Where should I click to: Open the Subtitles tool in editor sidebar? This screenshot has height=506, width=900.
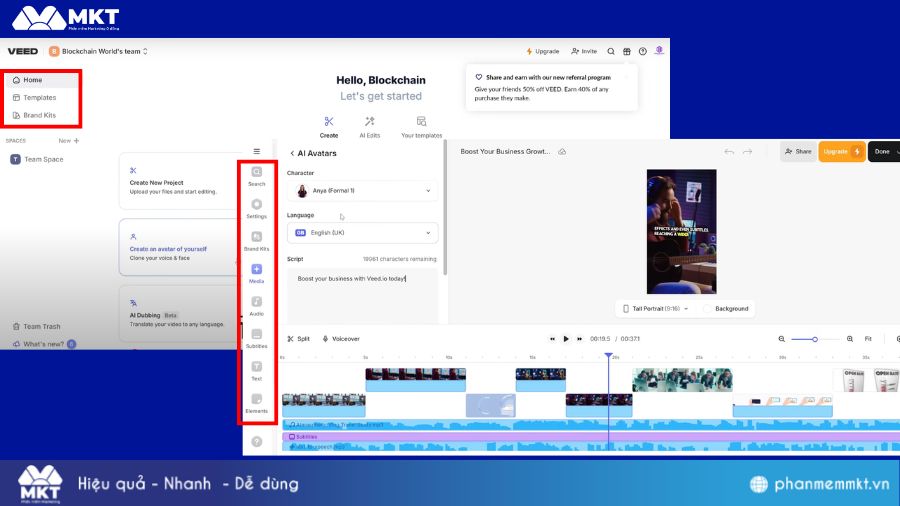point(257,338)
